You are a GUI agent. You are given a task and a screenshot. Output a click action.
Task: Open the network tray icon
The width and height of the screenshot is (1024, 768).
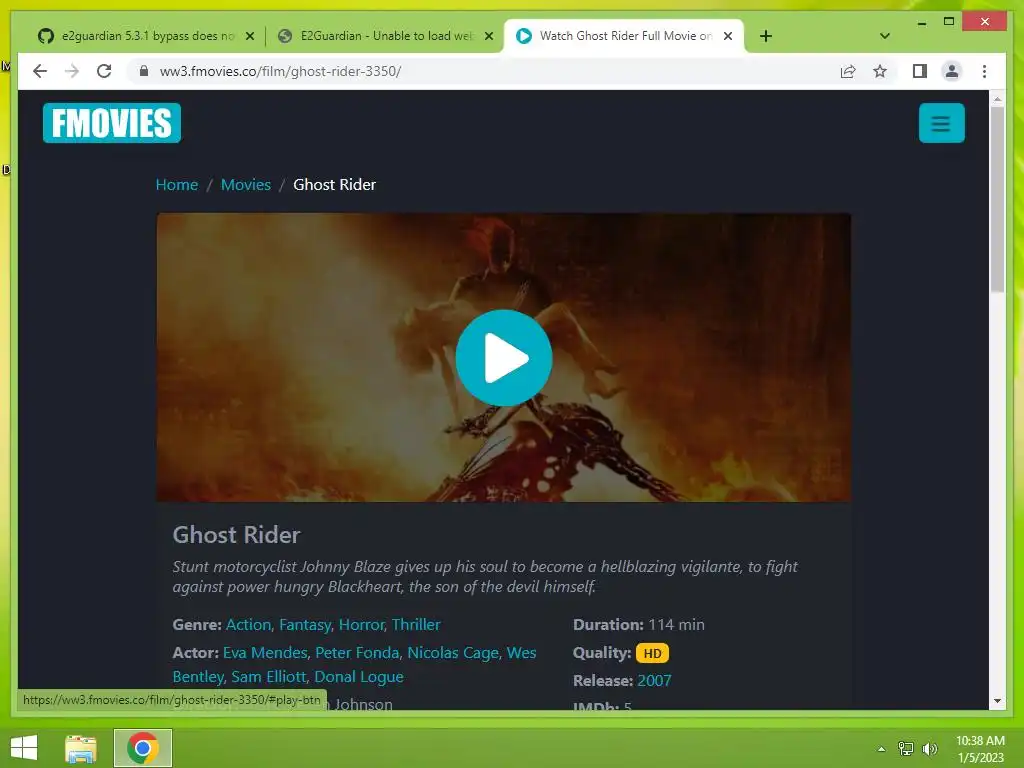point(906,749)
